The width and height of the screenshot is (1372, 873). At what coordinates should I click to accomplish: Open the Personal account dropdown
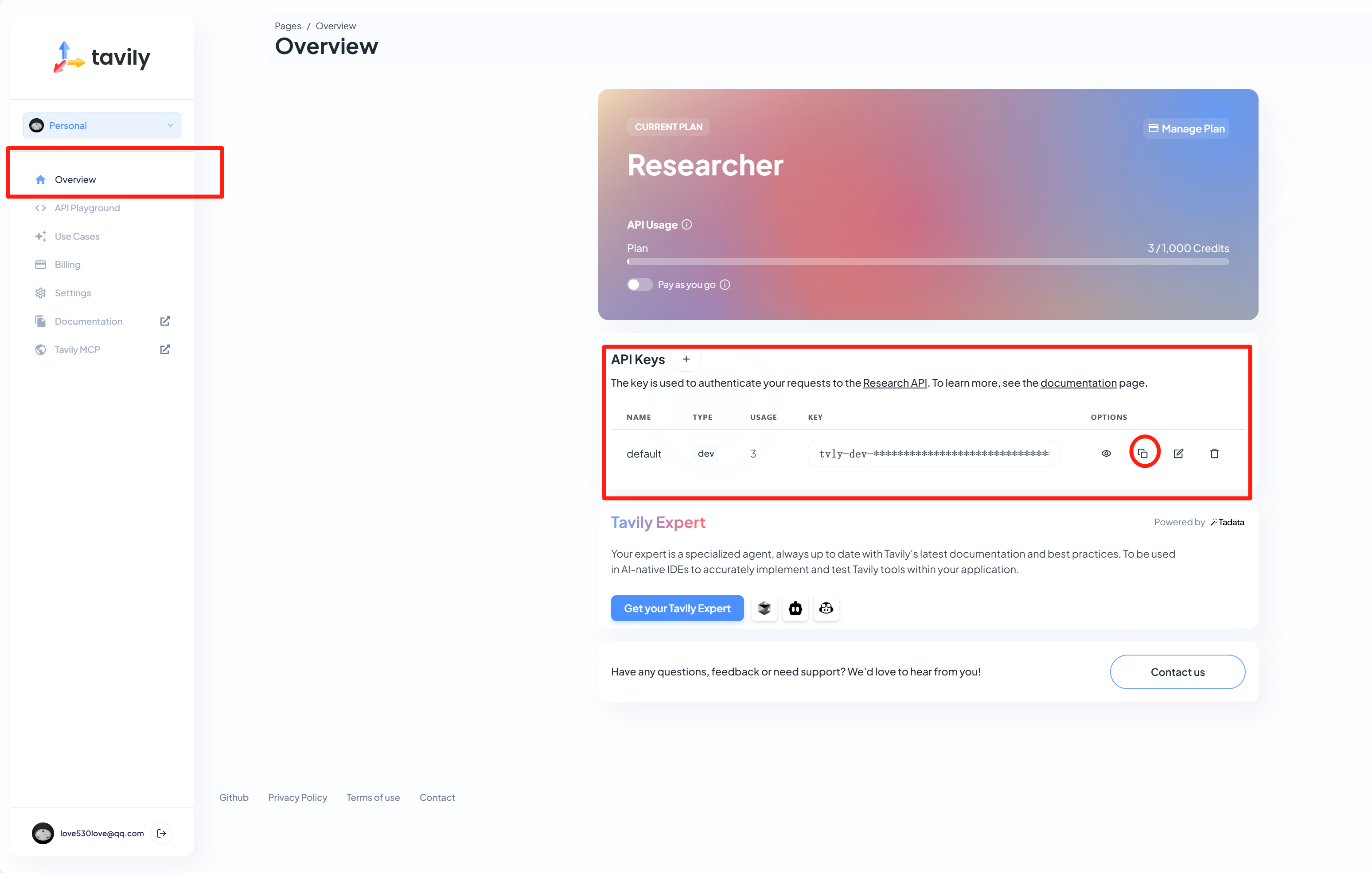click(102, 125)
